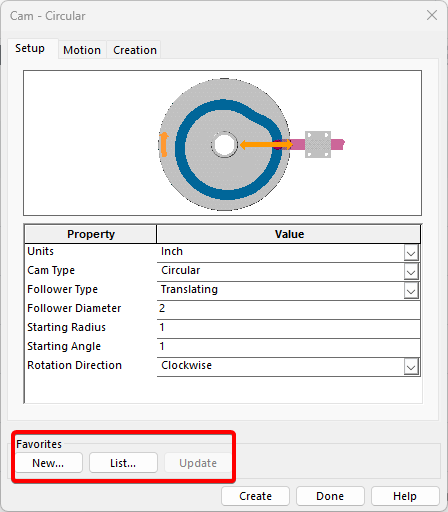The width and height of the screenshot is (448, 512).
Task: Select the 'Circular' cam type value
Action: [x=181, y=270]
